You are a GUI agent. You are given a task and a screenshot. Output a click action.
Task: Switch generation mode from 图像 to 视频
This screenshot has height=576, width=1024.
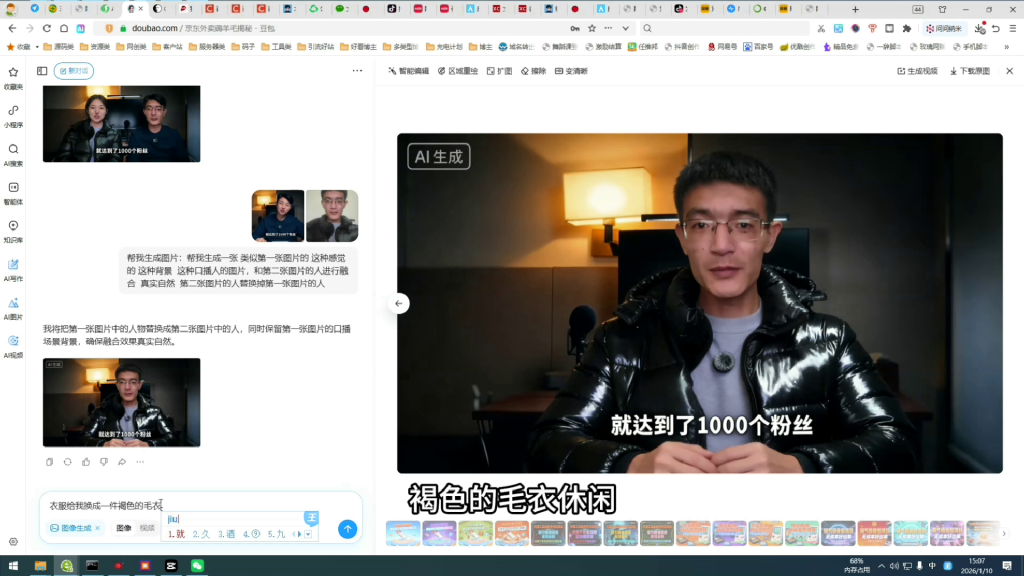[146, 529]
